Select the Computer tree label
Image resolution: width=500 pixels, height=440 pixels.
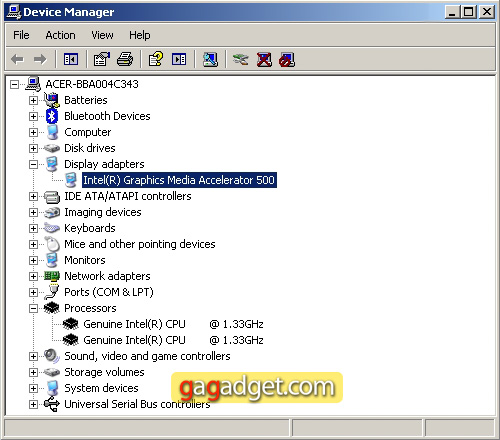pyautogui.click(x=88, y=132)
